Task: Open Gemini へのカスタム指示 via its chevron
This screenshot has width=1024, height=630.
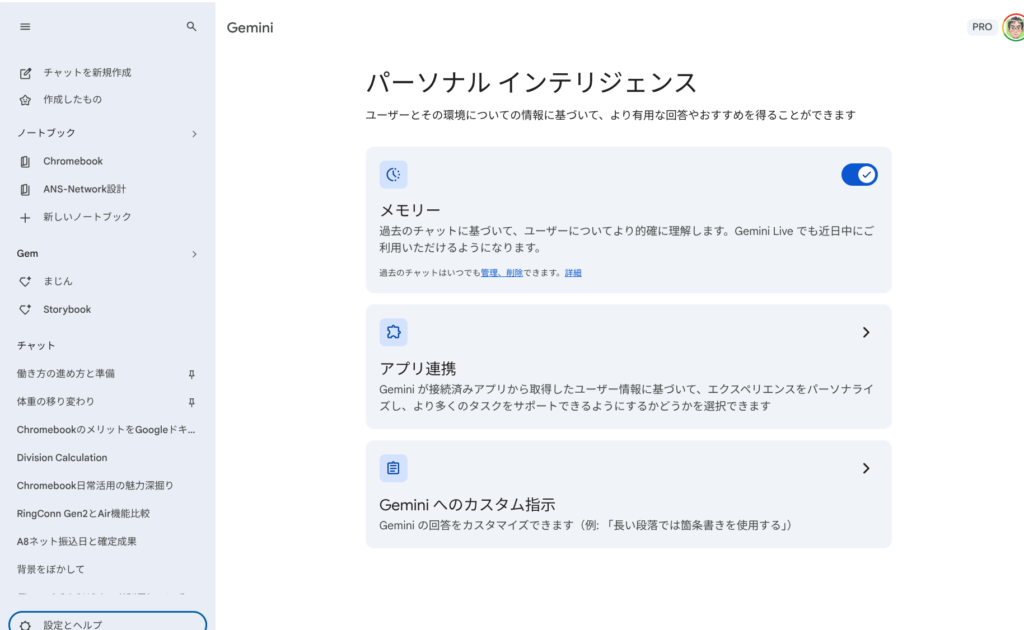Action: [866, 468]
